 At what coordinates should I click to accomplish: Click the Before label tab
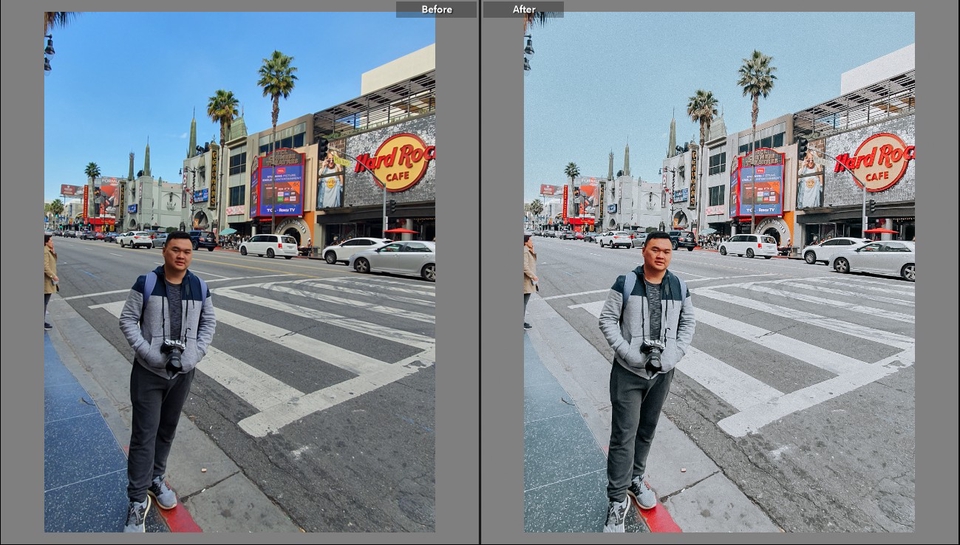436,9
